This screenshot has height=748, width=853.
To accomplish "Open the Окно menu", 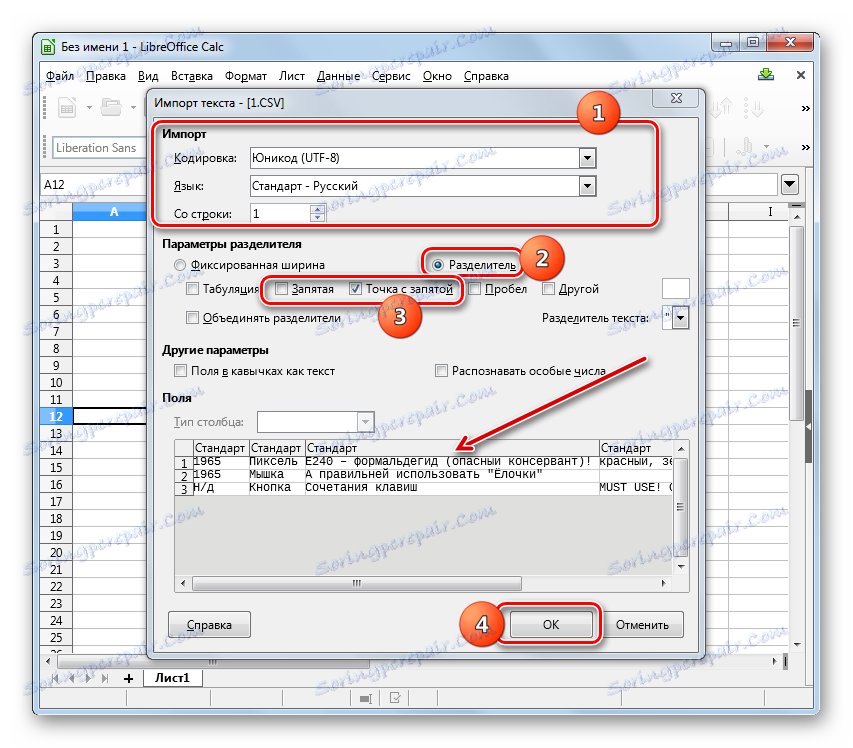I will tap(437, 76).
